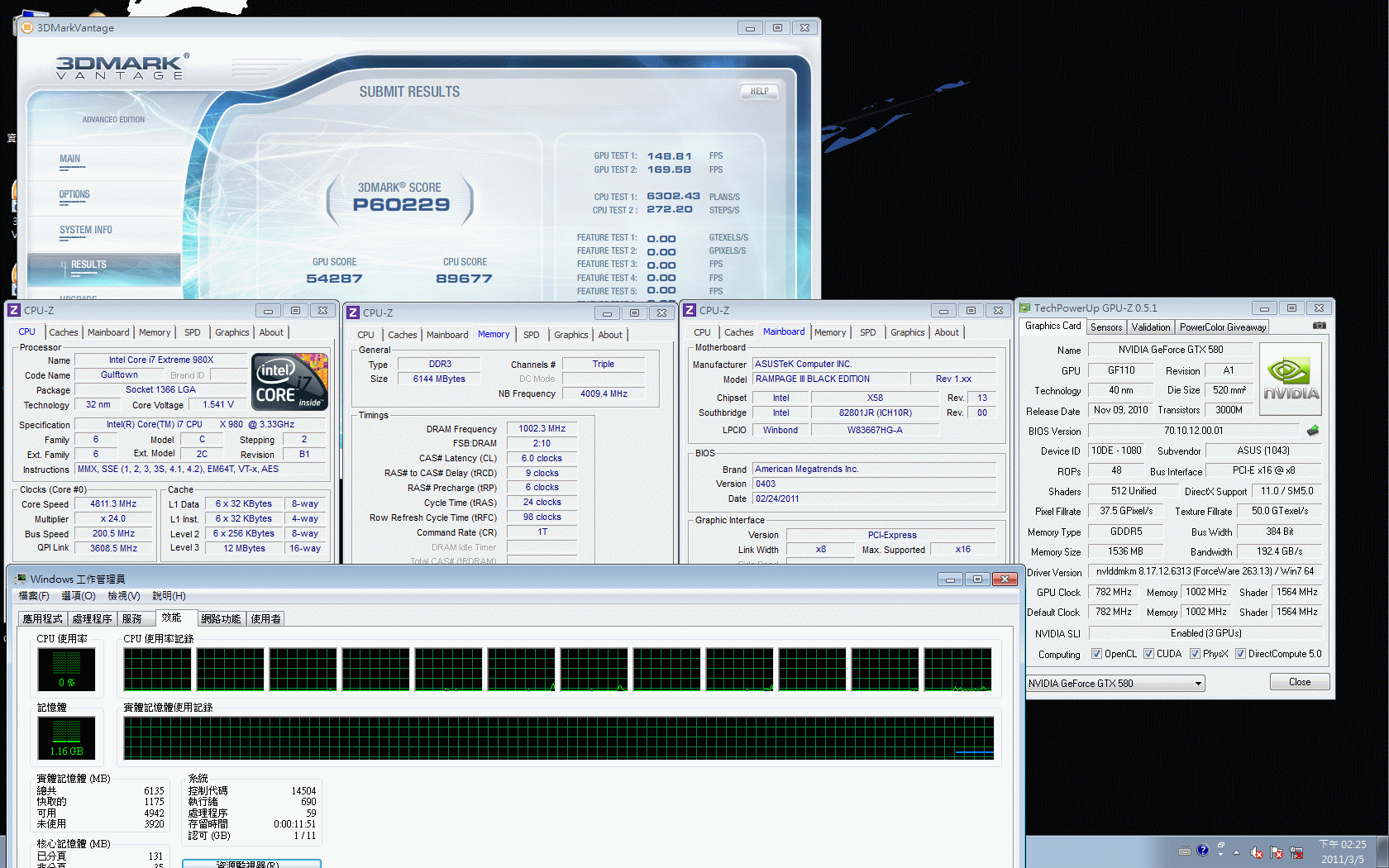1389x868 pixels.
Task: Click the CPU-Z Z icon of the Mainboard window
Action: point(690,310)
